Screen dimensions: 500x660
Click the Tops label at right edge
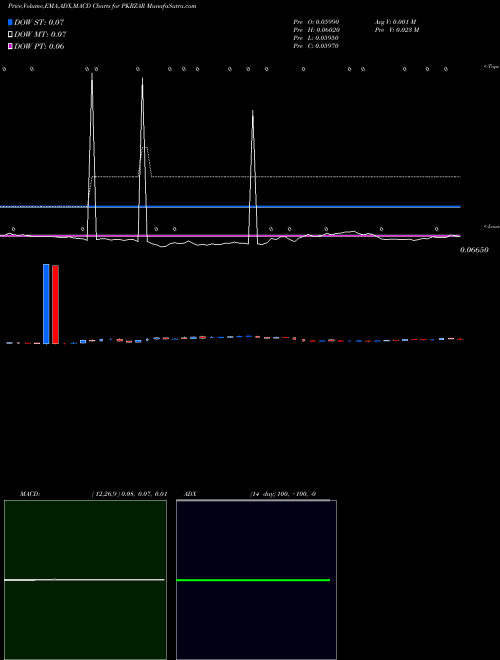492,67
